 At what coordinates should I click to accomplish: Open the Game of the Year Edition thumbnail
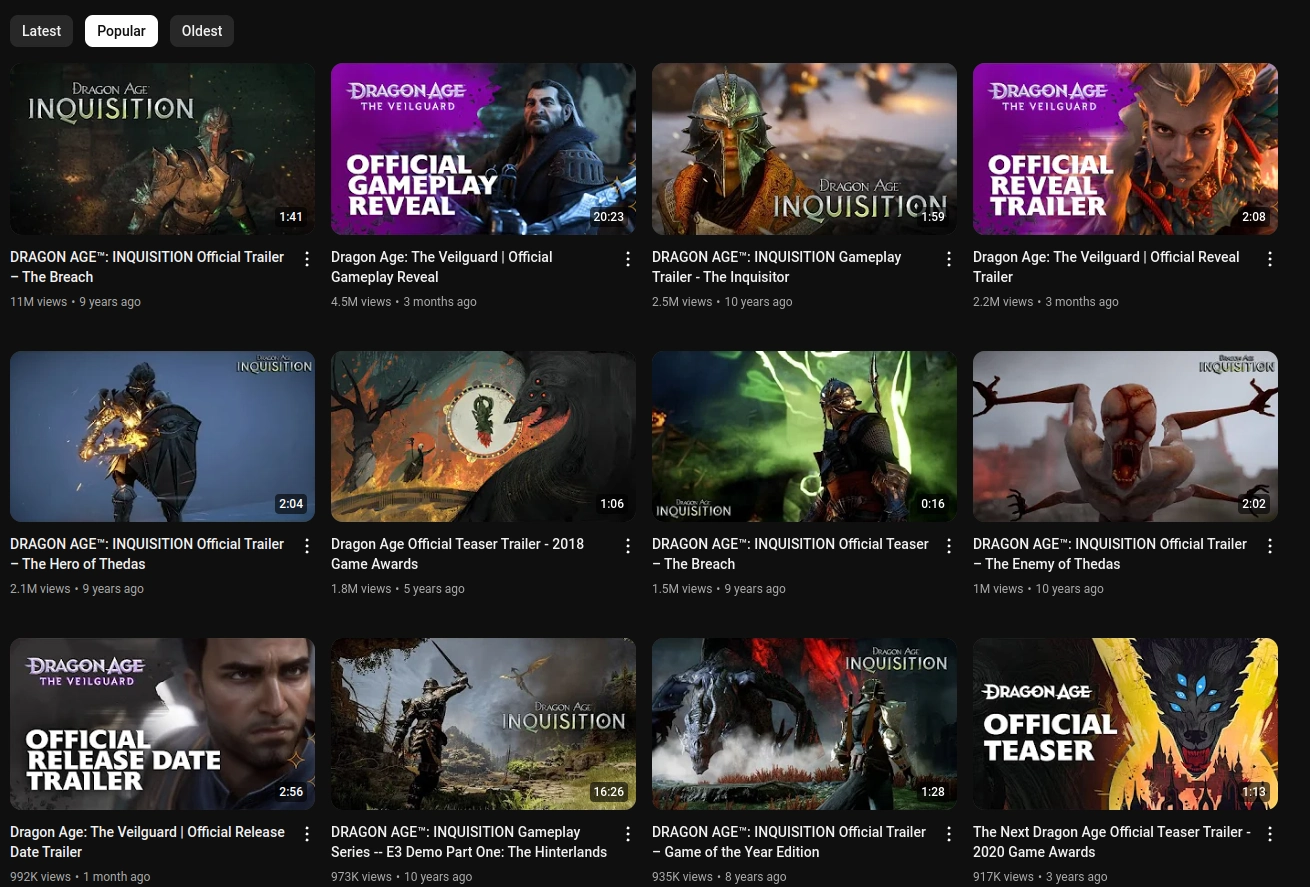804,724
